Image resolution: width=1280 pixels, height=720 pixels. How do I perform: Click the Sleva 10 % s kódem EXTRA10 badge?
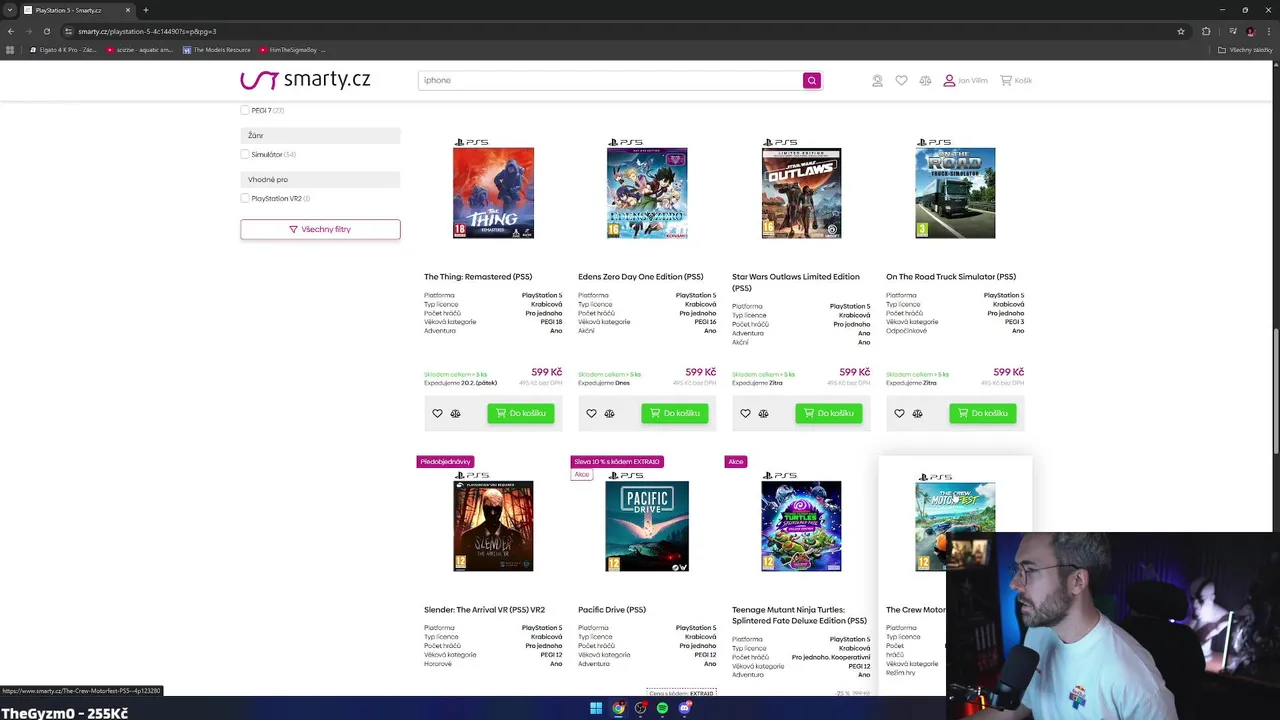(617, 462)
